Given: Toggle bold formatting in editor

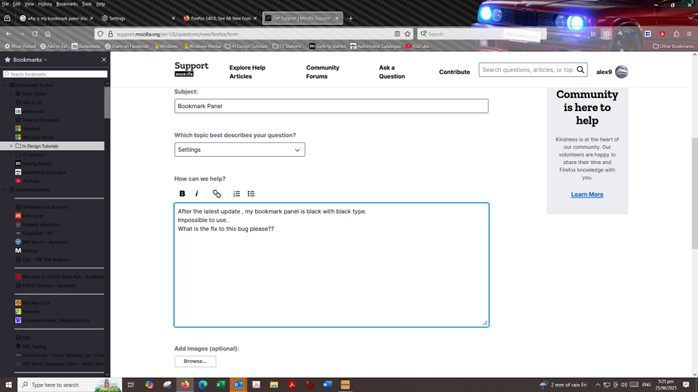Looking at the screenshot, I should coord(182,194).
